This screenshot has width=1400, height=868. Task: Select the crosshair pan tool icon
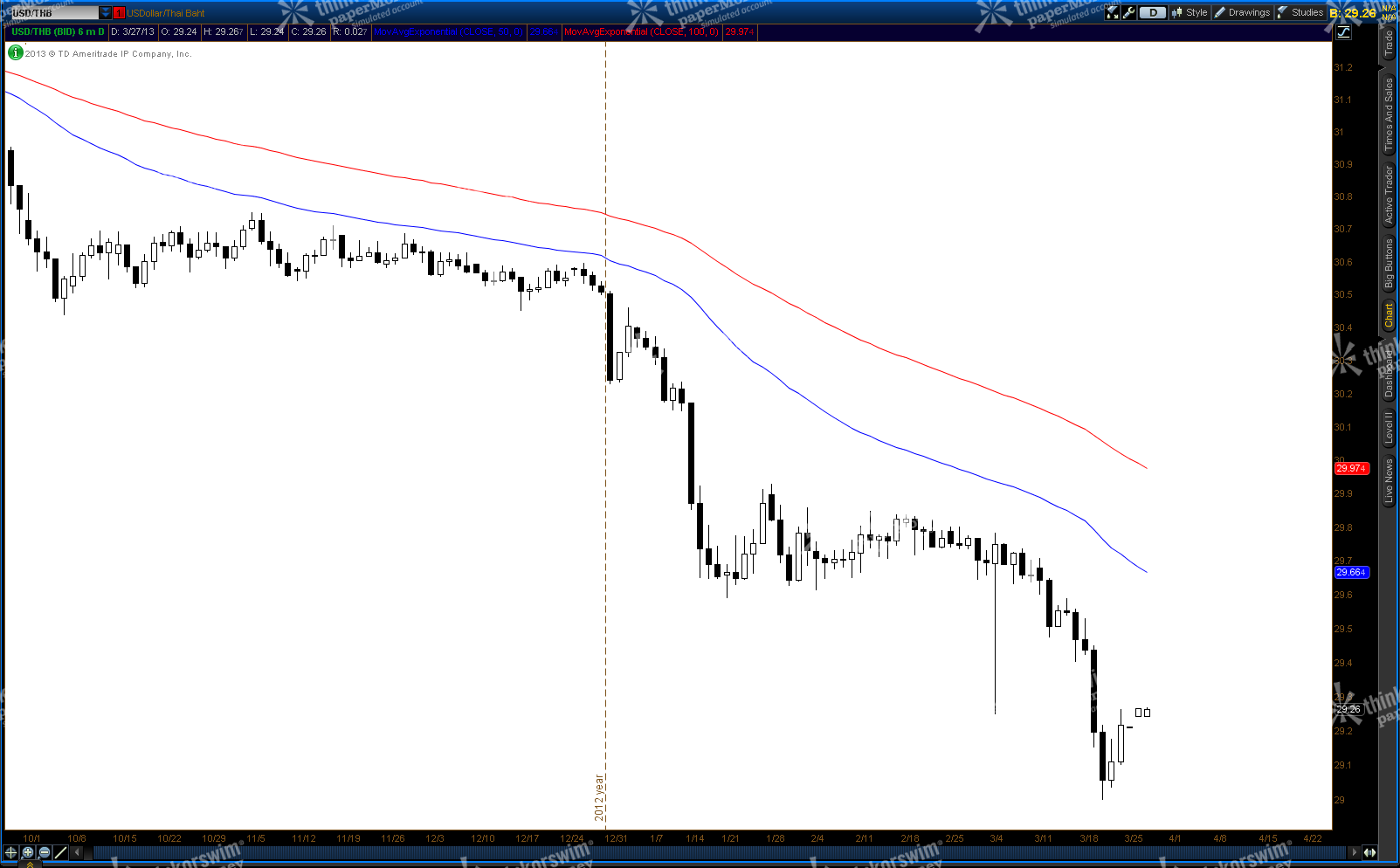click(x=11, y=852)
